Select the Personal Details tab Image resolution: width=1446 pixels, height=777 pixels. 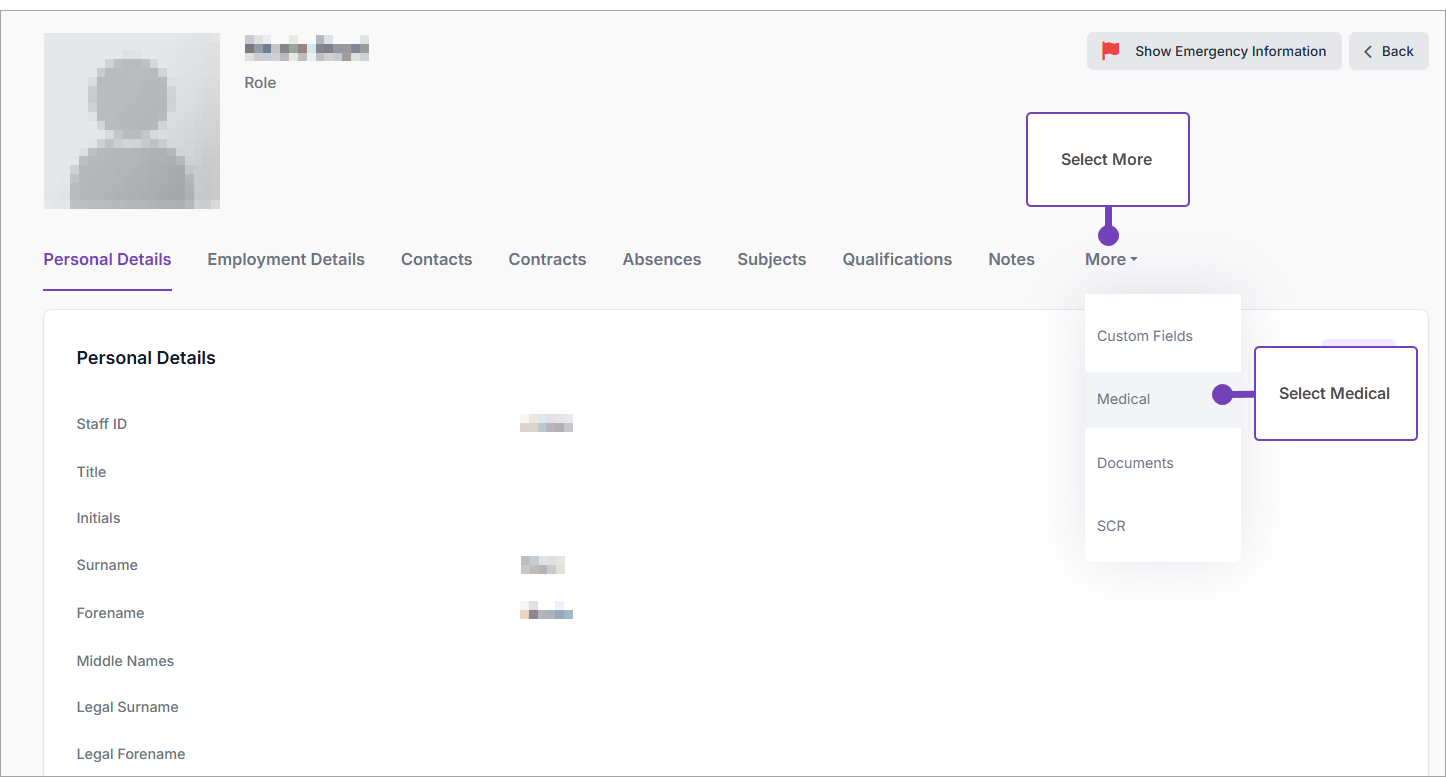(107, 259)
